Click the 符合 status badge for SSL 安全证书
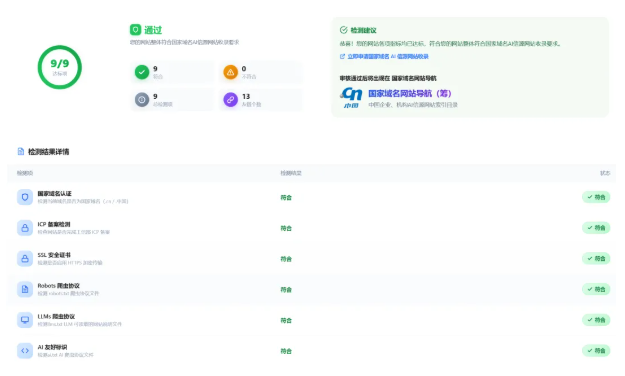The height and width of the screenshot is (376, 625). [596, 258]
